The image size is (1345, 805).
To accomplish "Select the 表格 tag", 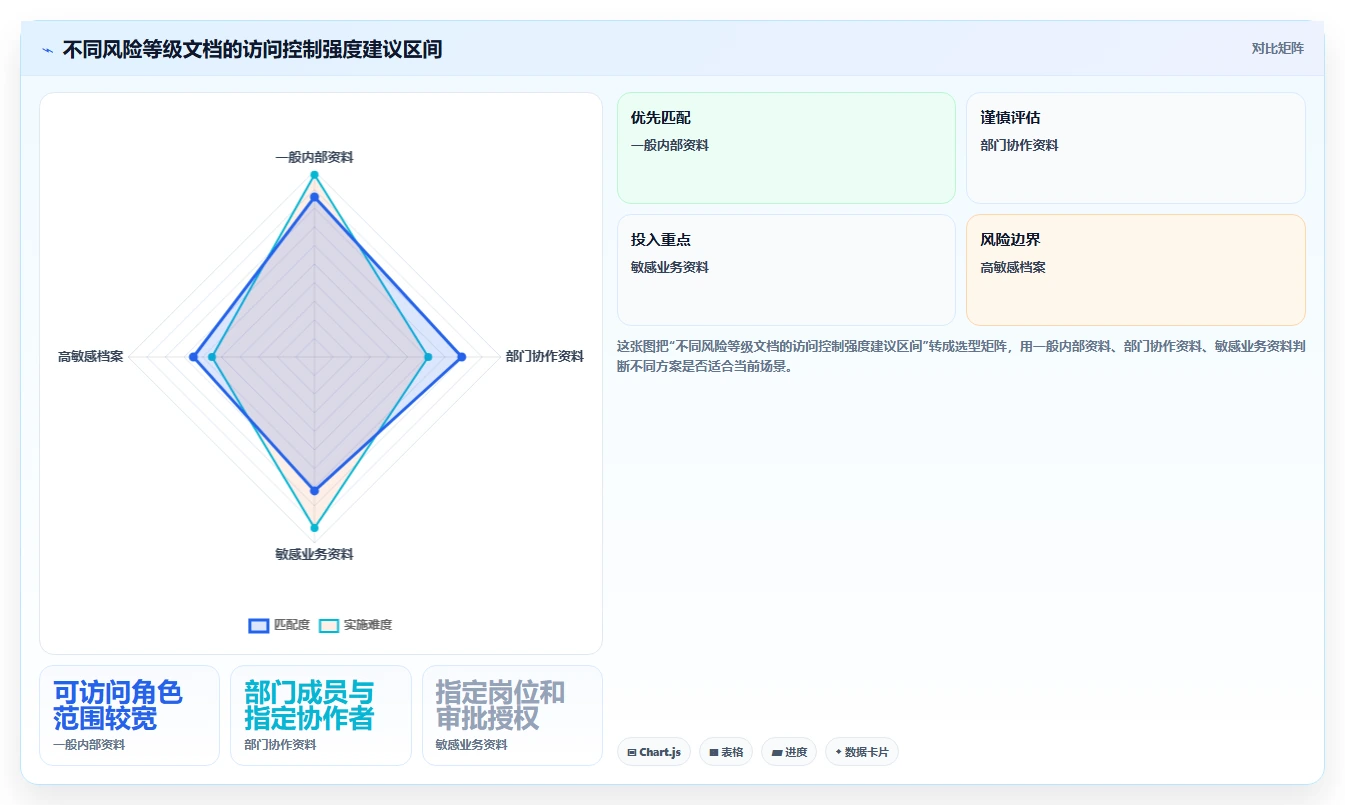I will click(x=726, y=752).
